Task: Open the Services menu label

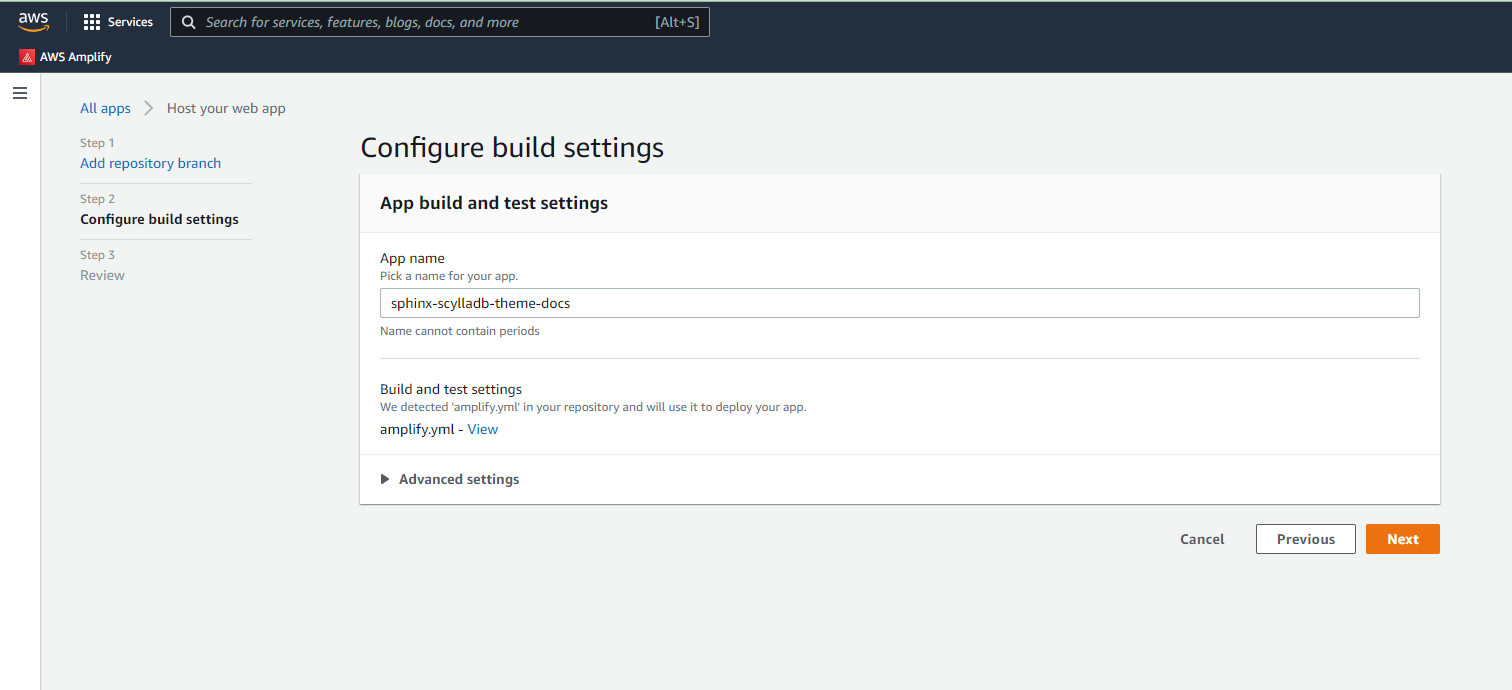Action: tap(130, 22)
